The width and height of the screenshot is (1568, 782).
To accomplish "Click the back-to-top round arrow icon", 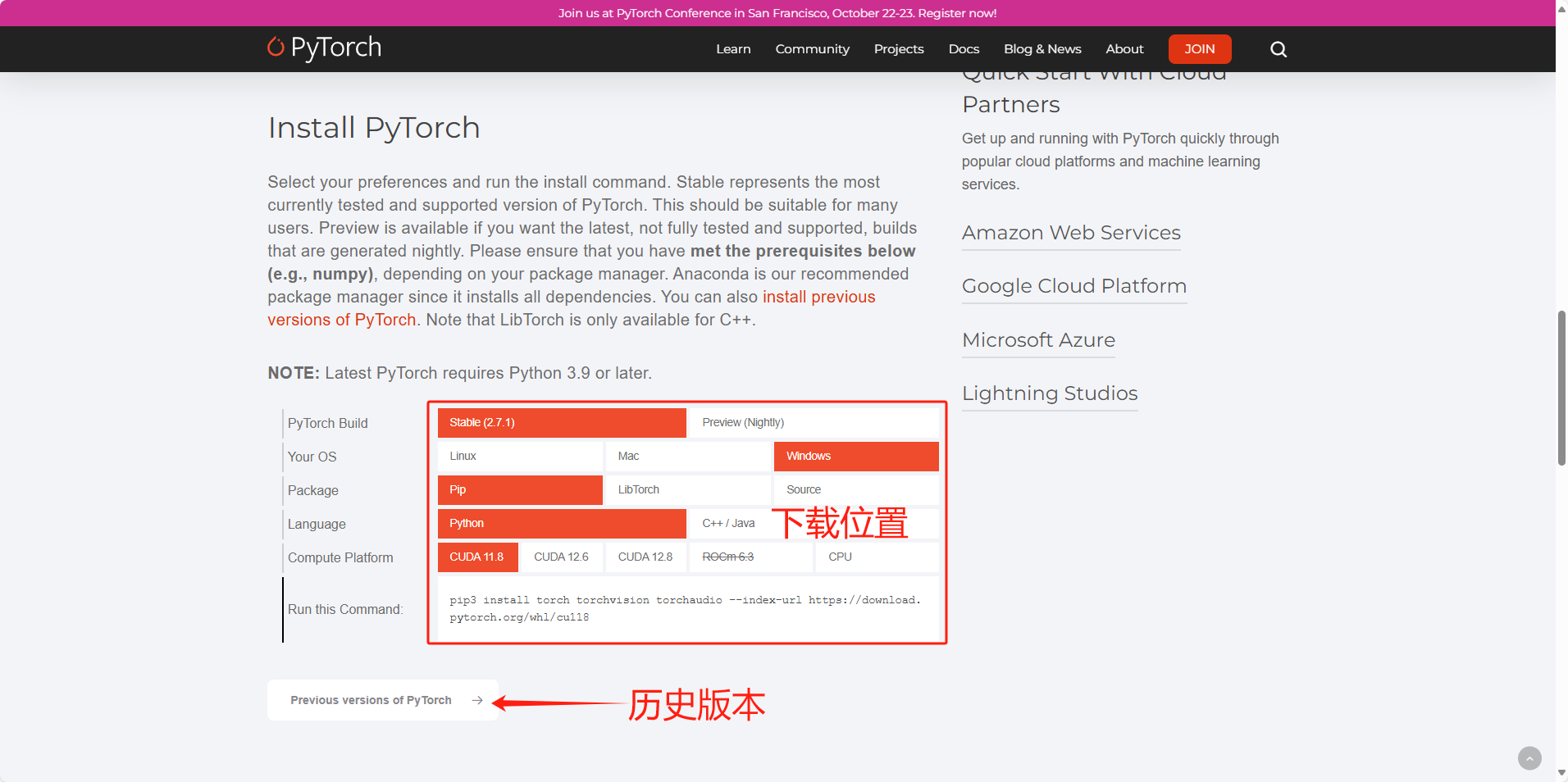I will coord(1529,758).
